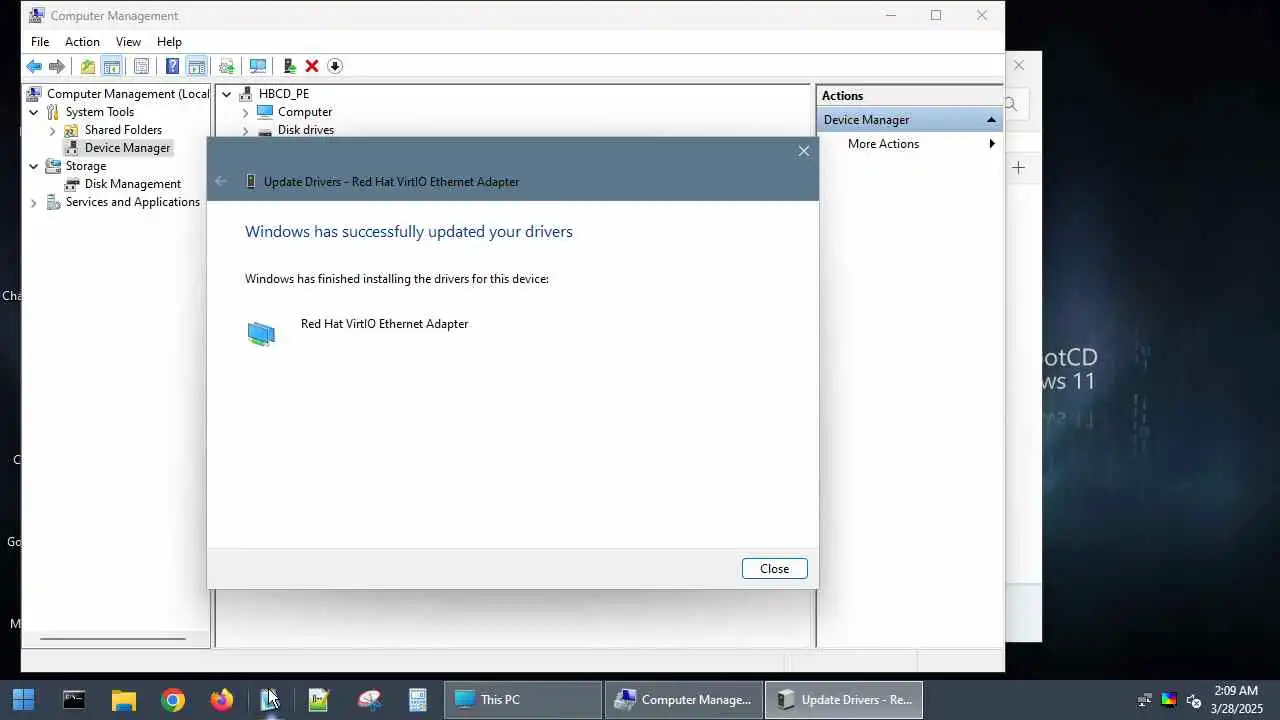Expand the Disk drives device category

245,130
